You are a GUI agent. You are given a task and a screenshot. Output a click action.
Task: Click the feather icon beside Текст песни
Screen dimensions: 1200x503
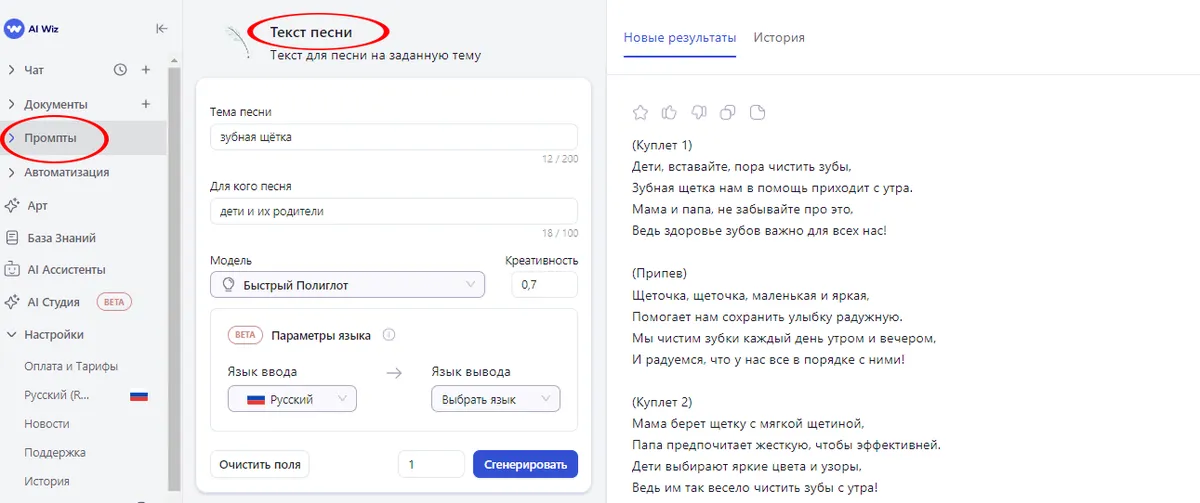(x=240, y=43)
